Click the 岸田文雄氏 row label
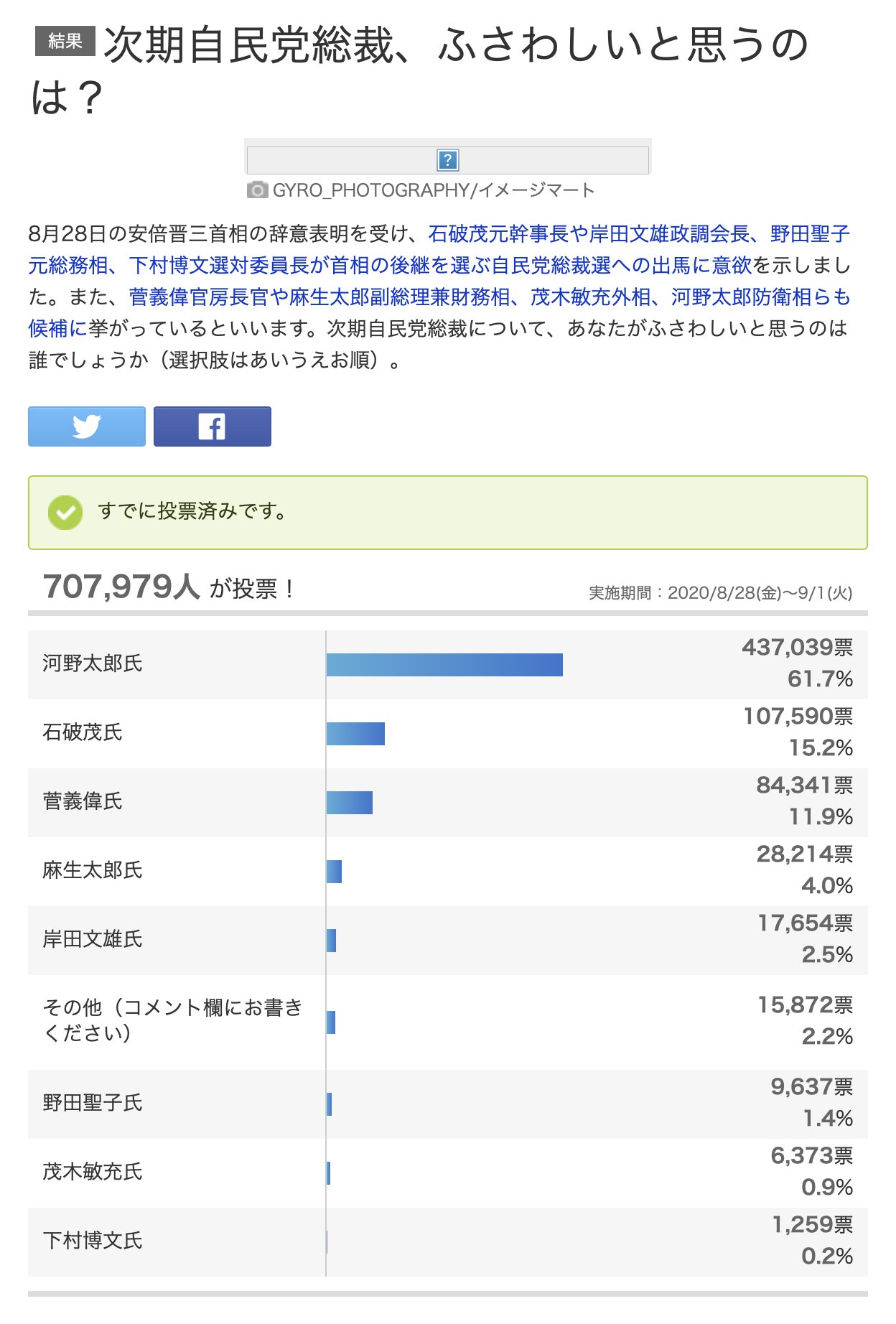Image resolution: width=896 pixels, height=1324 pixels. [x=93, y=939]
